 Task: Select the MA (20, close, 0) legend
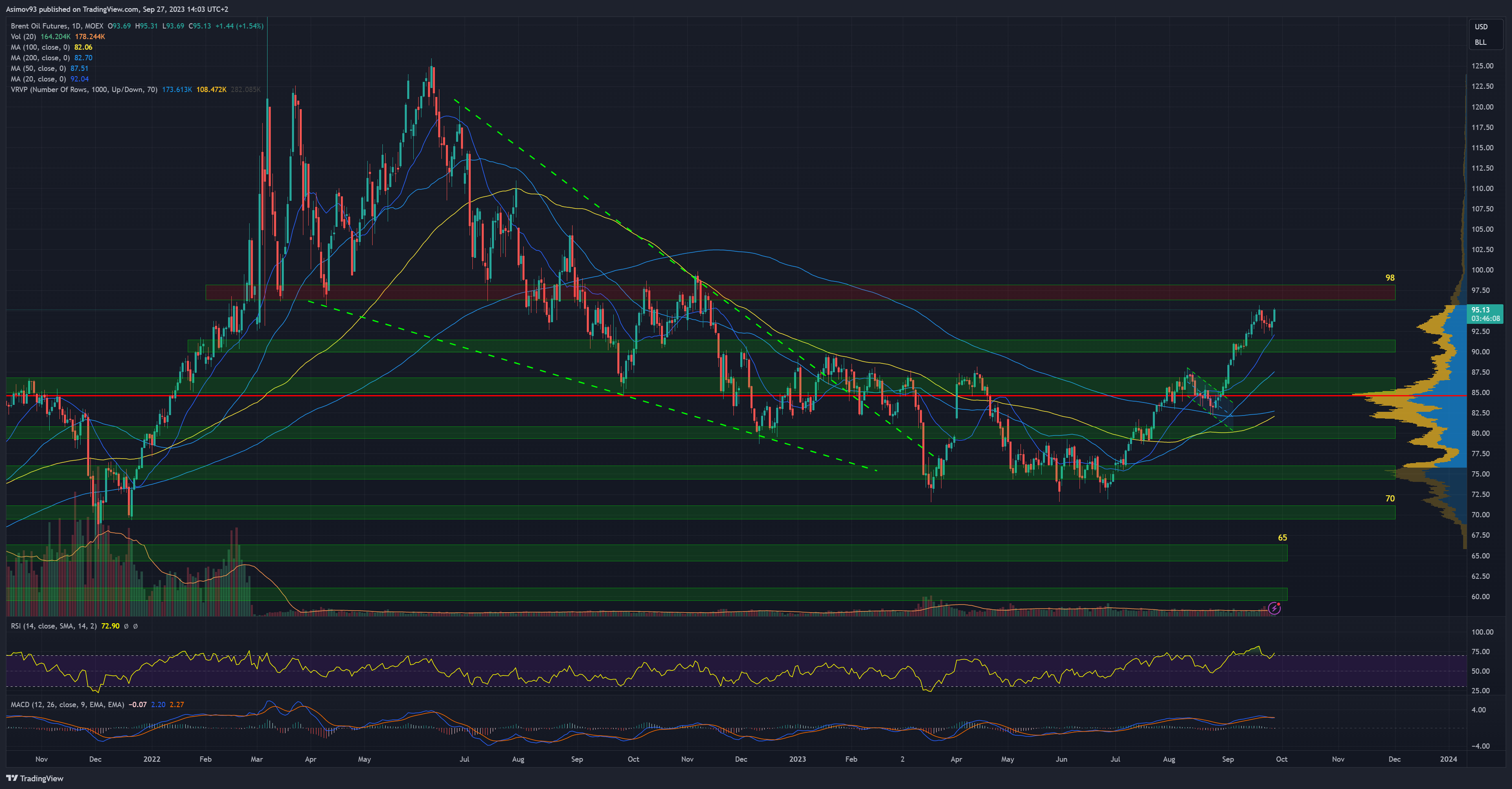[x=38, y=79]
